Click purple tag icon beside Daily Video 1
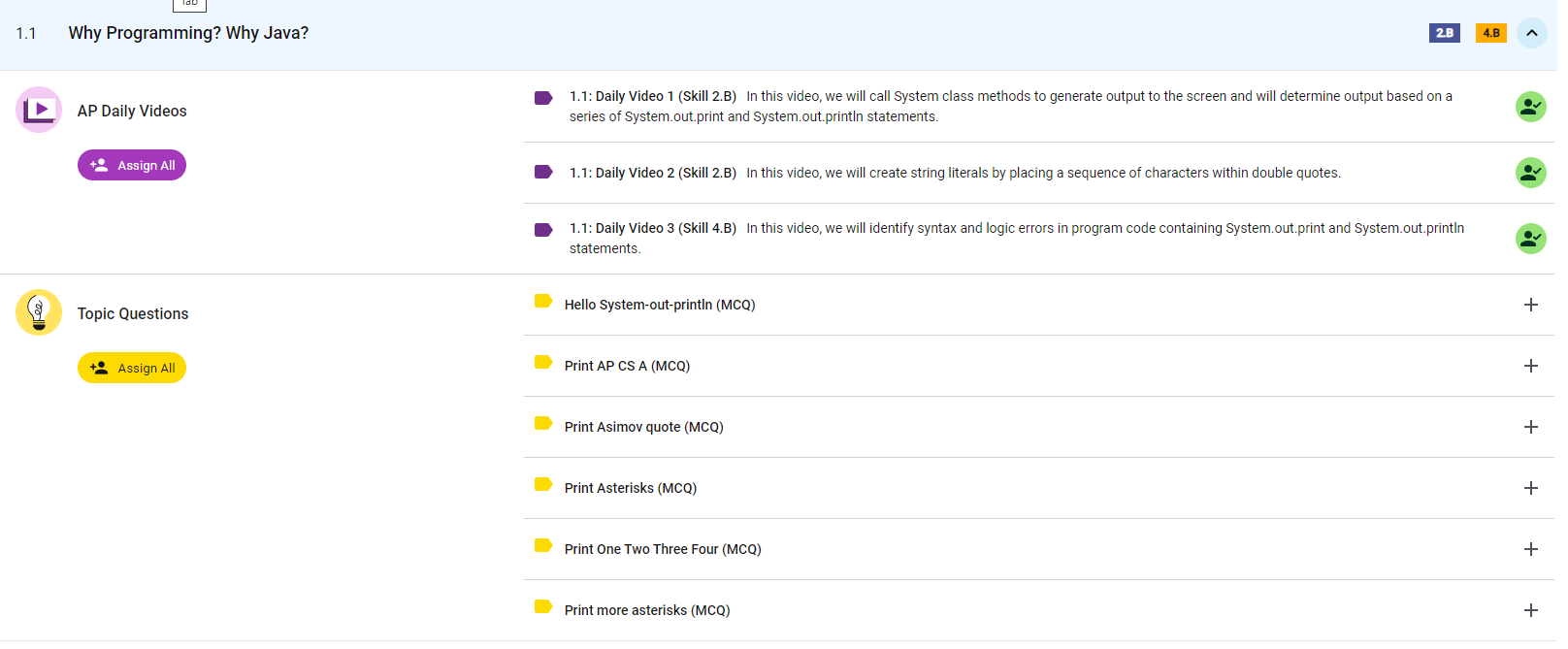The width and height of the screenshot is (1568, 649). coord(543,97)
